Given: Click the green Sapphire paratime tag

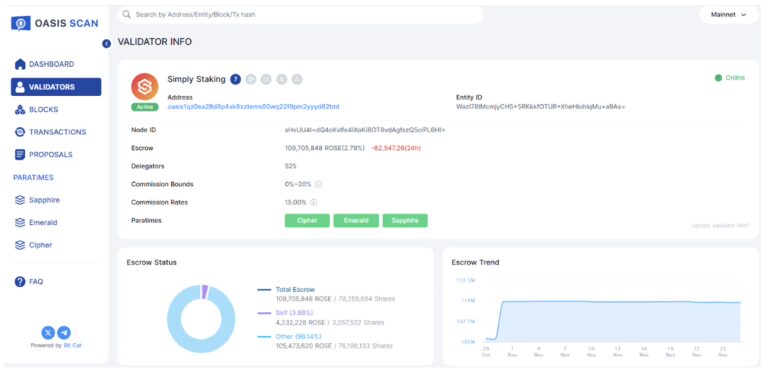Looking at the screenshot, I should [x=405, y=221].
